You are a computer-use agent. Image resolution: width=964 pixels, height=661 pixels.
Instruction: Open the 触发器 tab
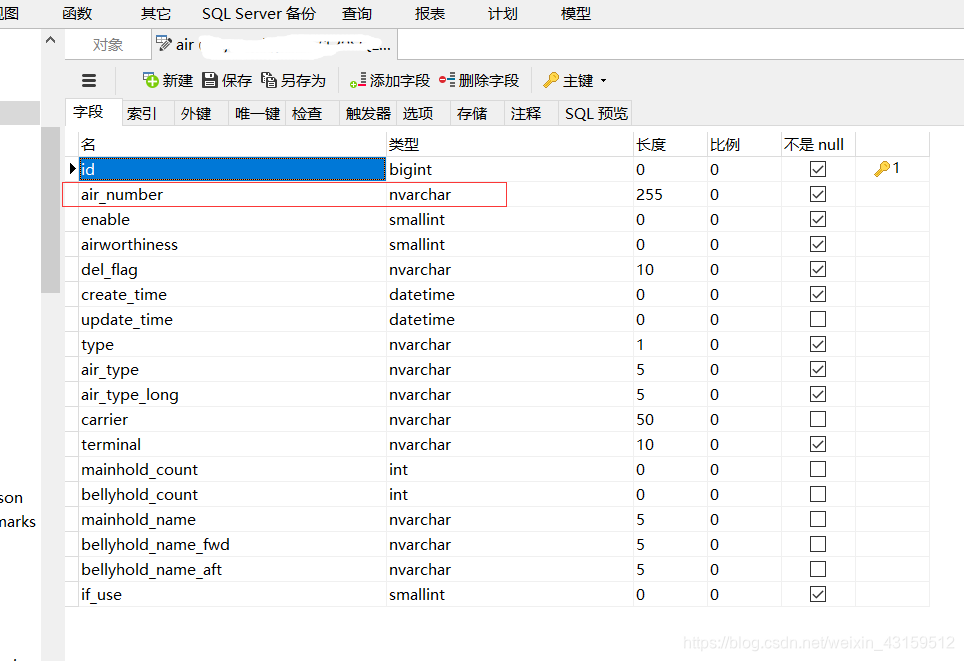pos(368,114)
